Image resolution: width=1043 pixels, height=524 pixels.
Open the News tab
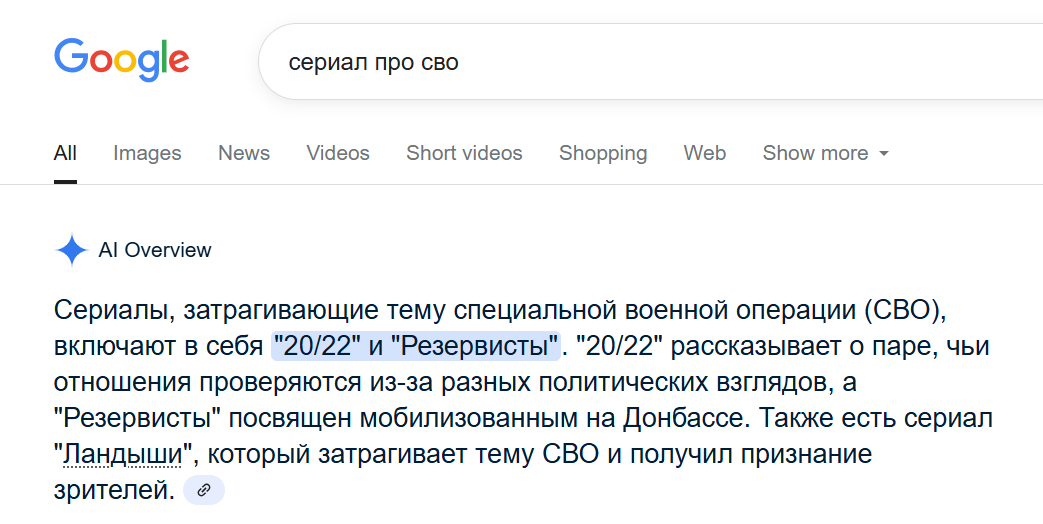click(244, 153)
